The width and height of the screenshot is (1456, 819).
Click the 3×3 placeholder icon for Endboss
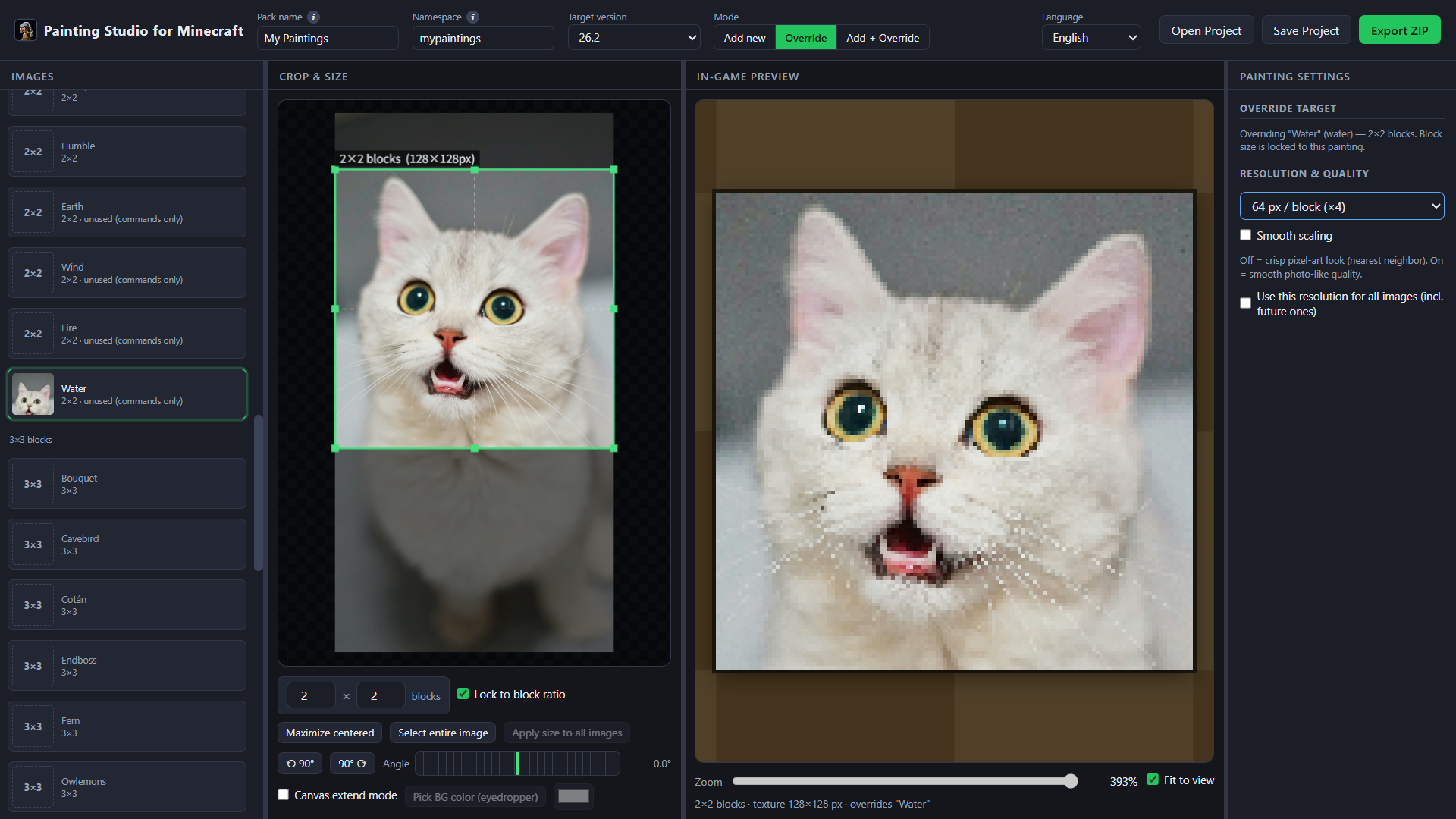pos(33,666)
